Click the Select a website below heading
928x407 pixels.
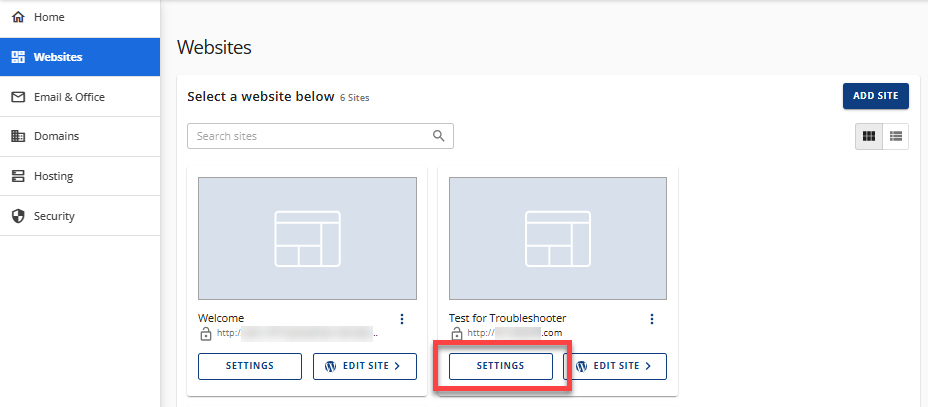pyautogui.click(x=261, y=97)
